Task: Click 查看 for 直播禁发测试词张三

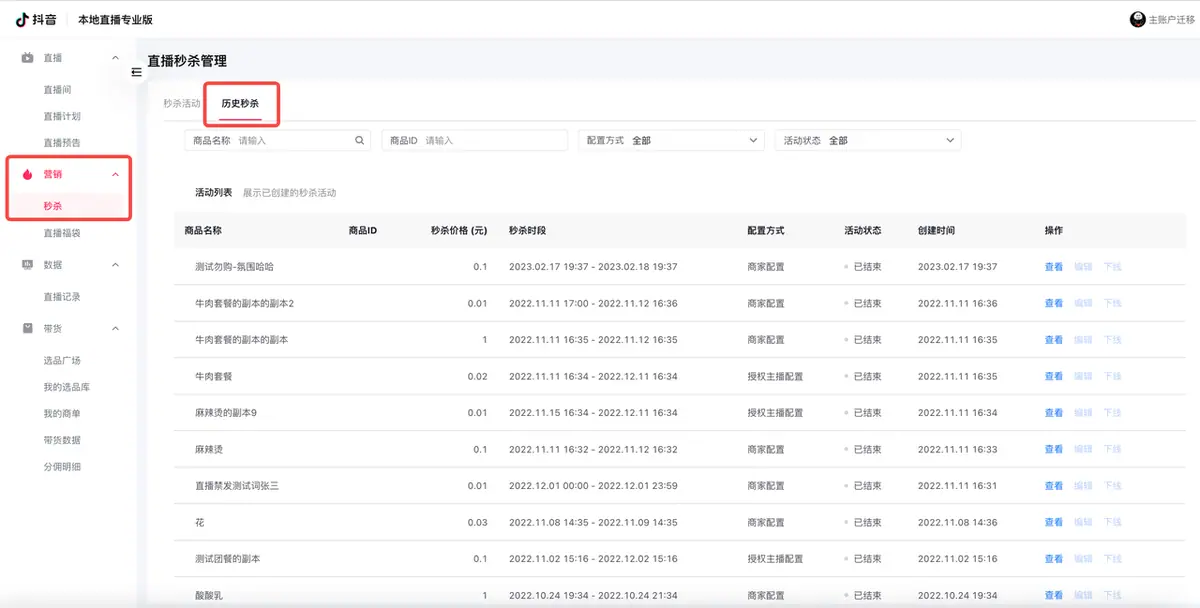Action: coord(1054,486)
